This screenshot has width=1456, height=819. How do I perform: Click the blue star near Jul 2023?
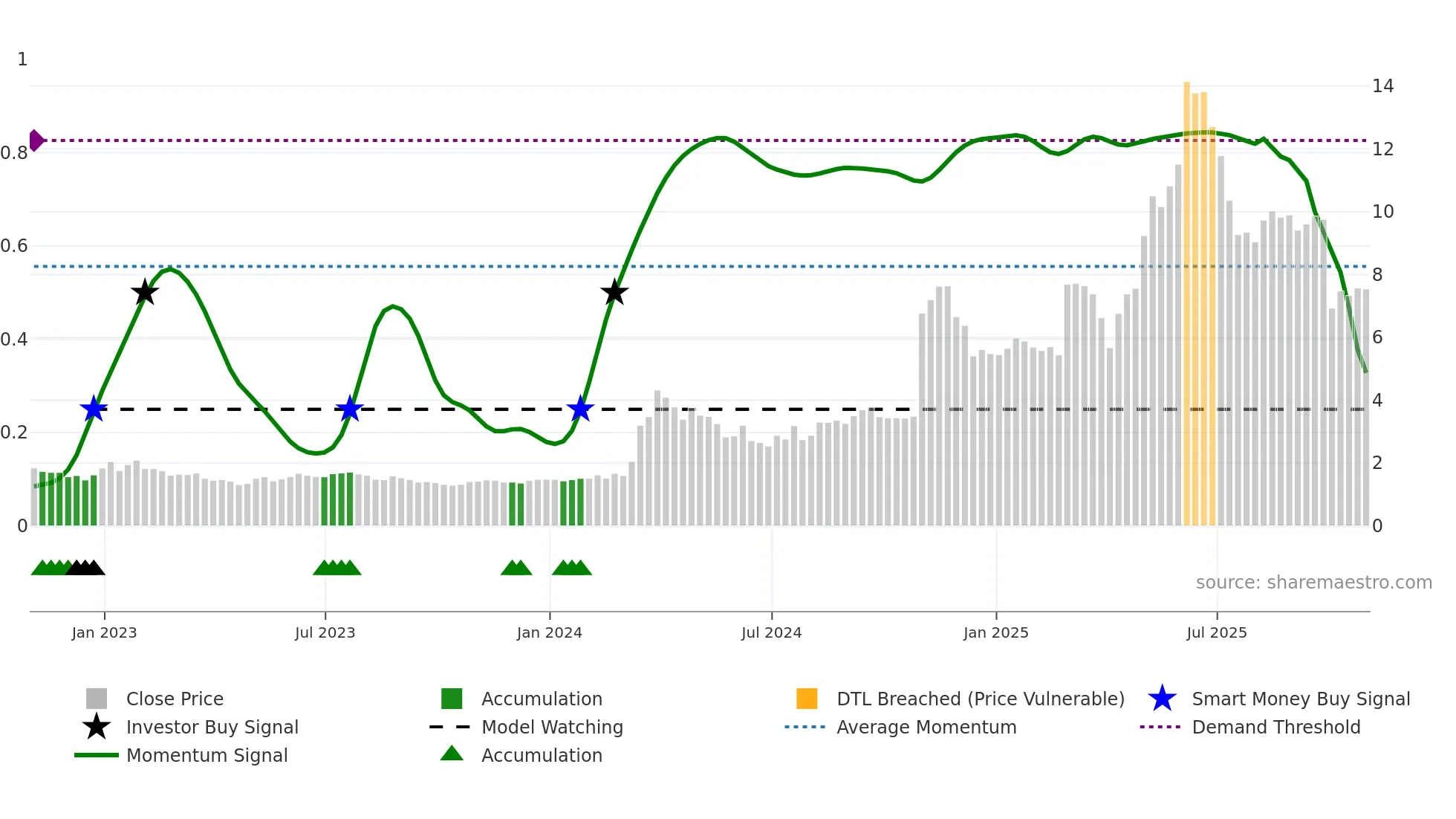pyautogui.click(x=349, y=409)
